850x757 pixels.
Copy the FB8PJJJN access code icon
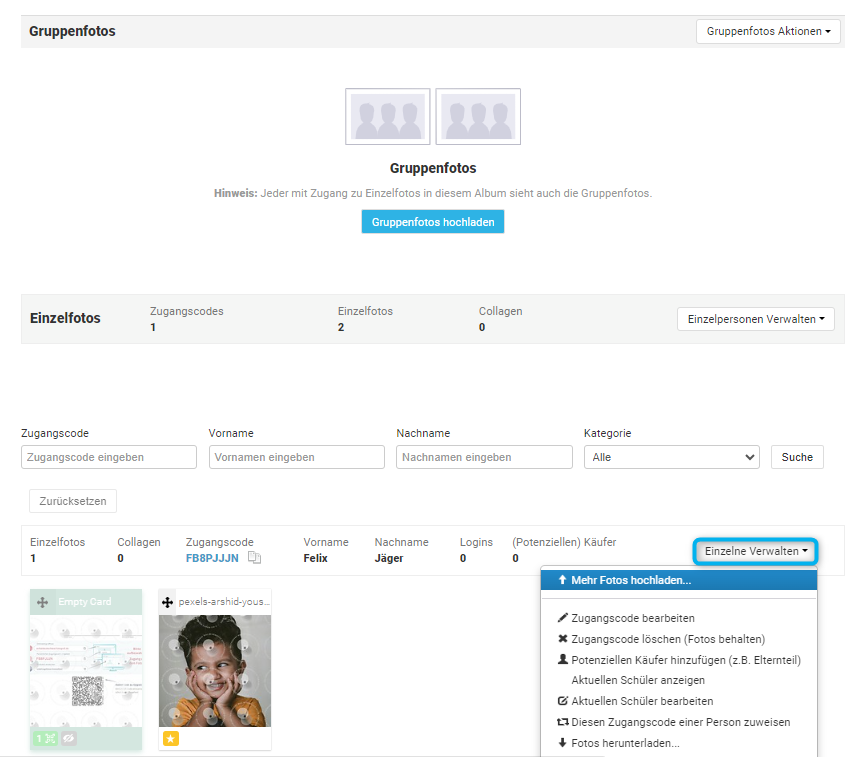[254, 557]
